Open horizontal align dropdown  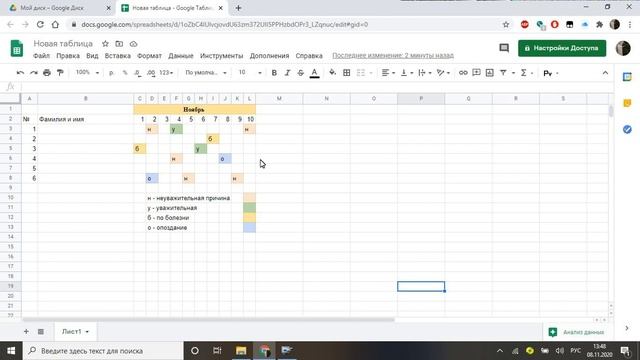(x=388, y=73)
